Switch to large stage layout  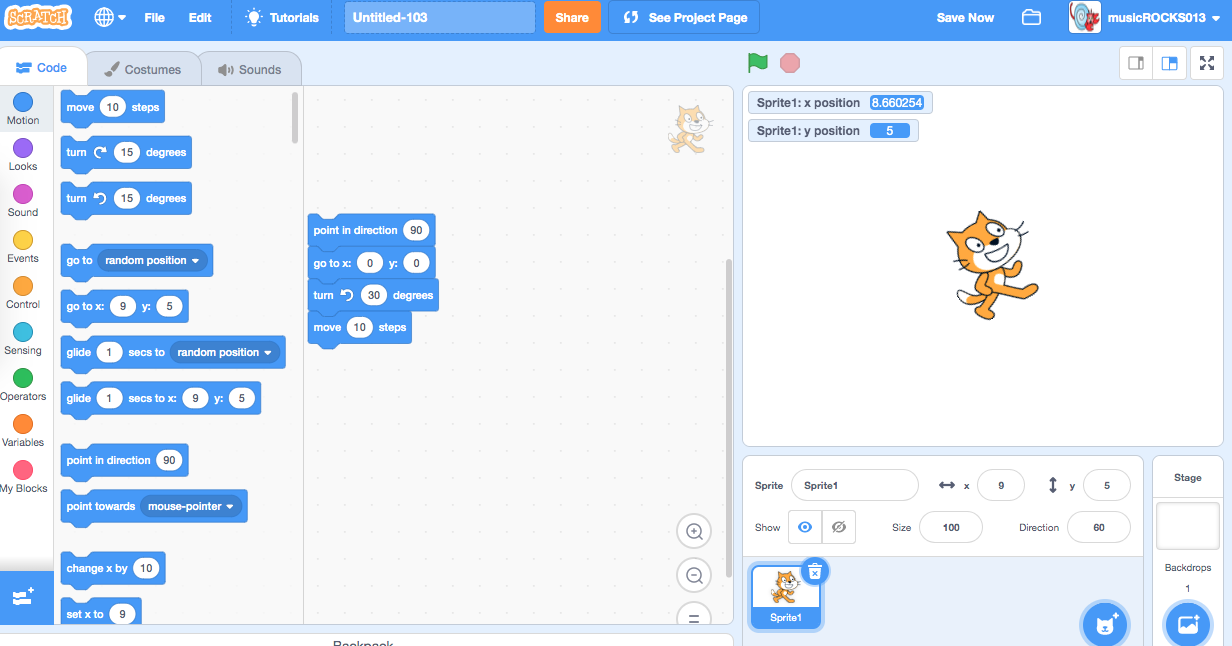click(x=1169, y=63)
